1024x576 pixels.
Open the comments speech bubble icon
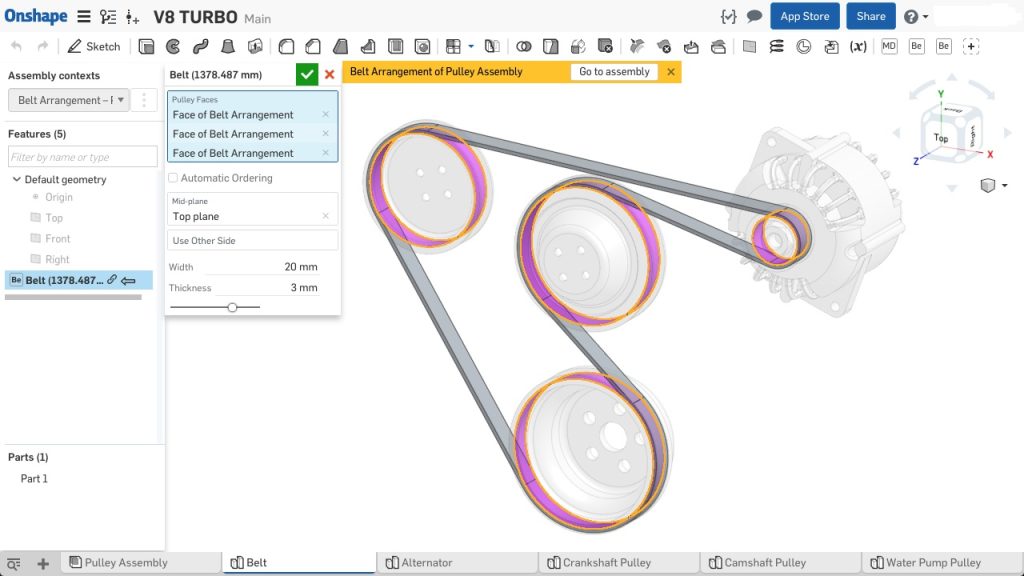(x=754, y=17)
